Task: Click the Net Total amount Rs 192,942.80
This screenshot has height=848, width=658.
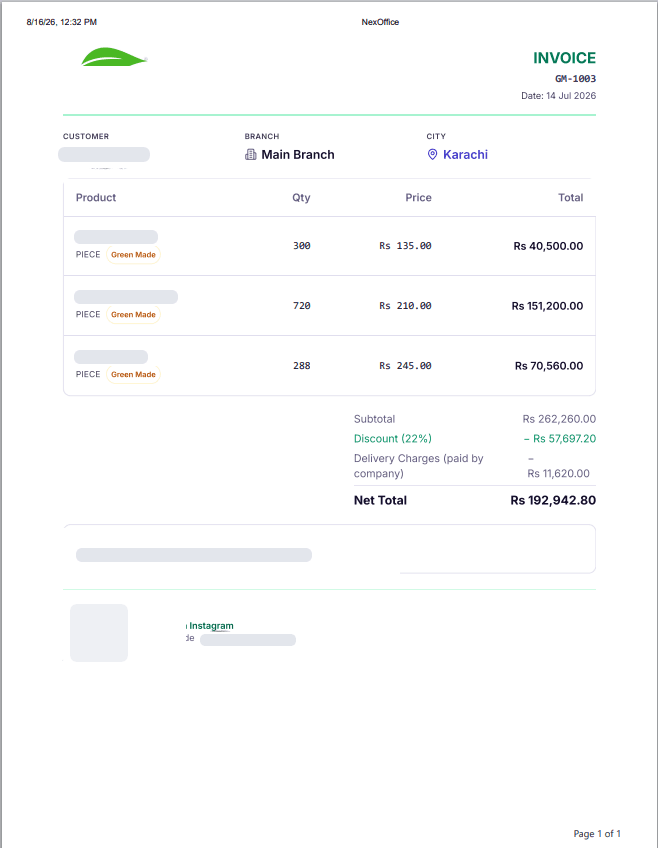Action: [553, 500]
